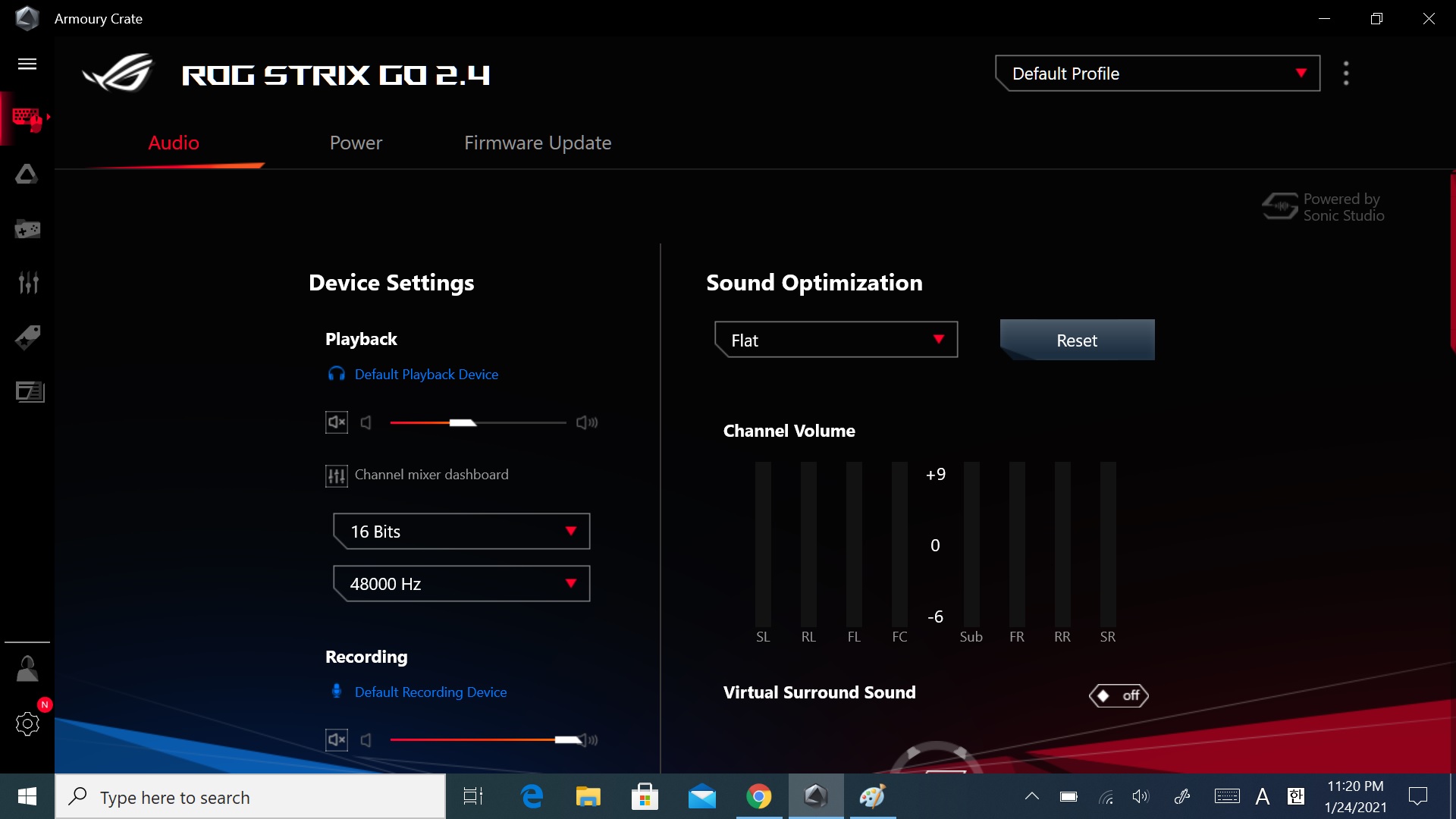
Task: Mute the playback device
Action: point(336,422)
